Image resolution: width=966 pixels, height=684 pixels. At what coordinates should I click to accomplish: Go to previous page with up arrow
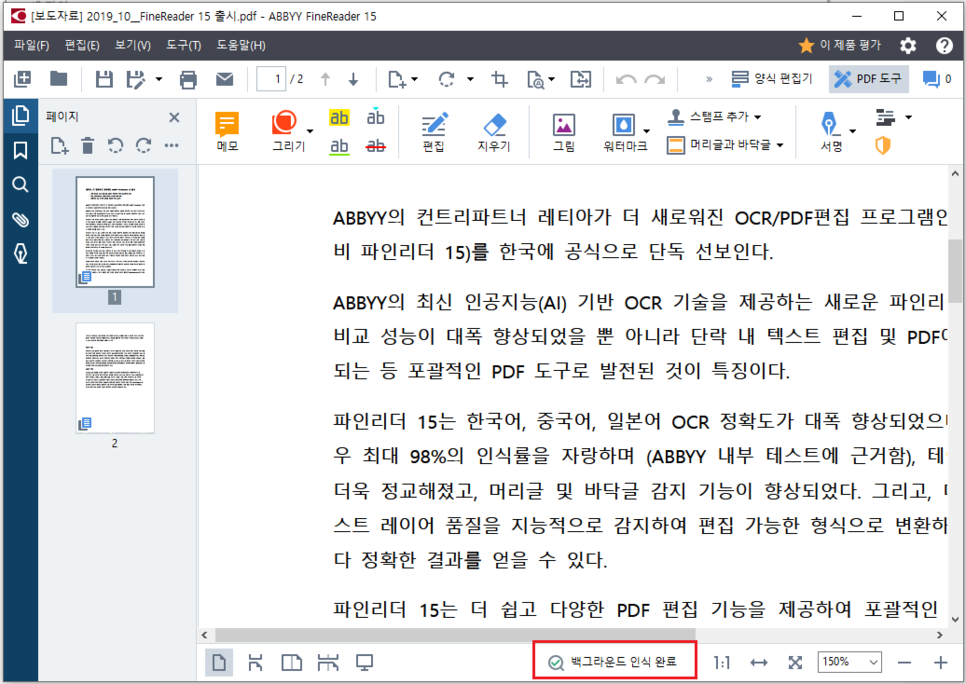pyautogui.click(x=325, y=79)
